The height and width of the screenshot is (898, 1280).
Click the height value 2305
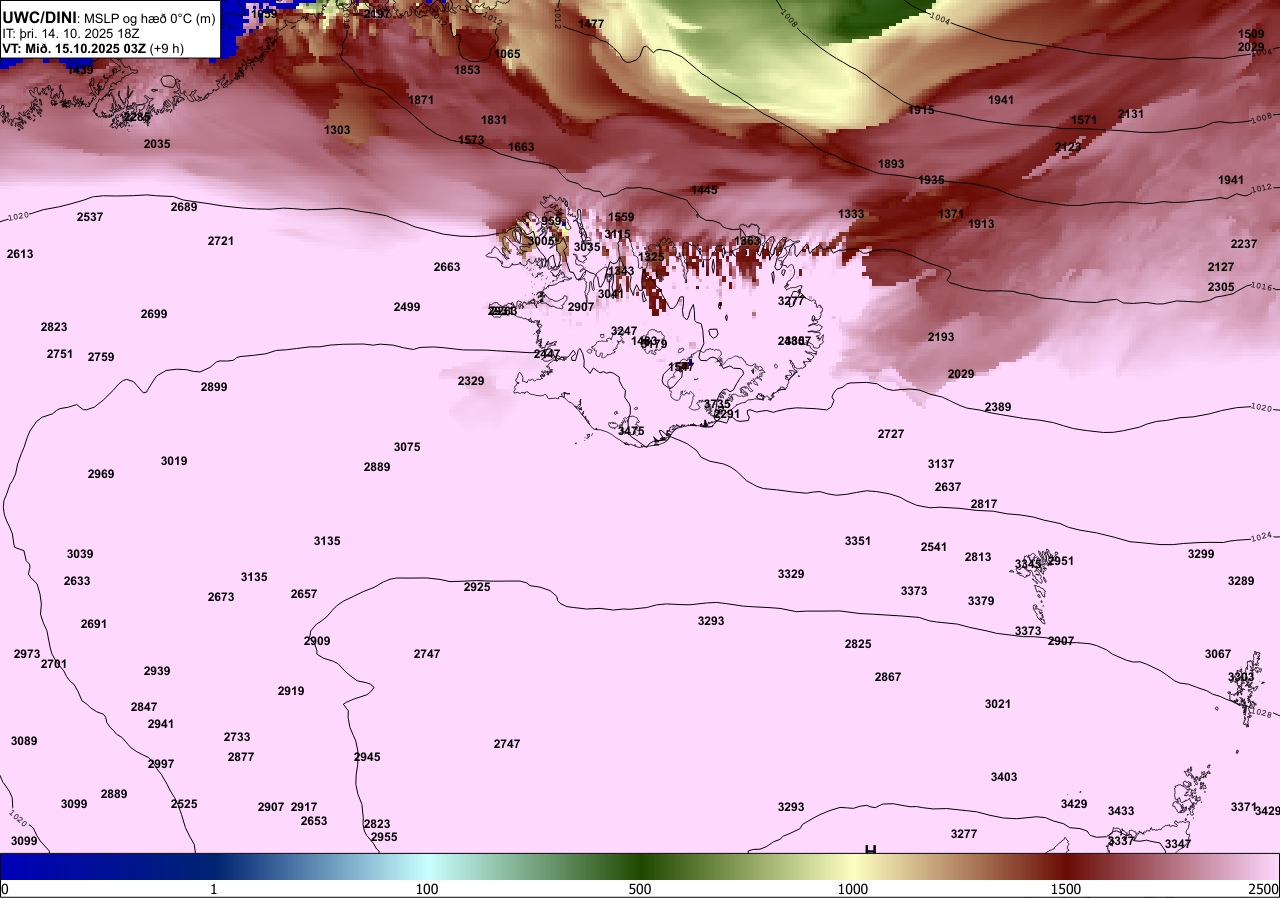click(1221, 287)
